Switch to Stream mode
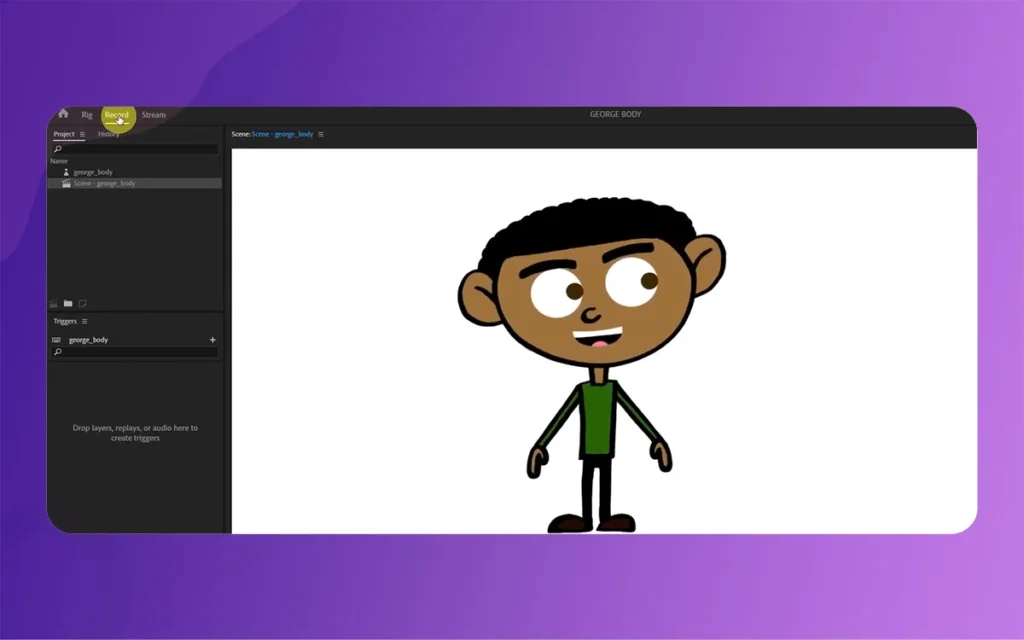Viewport: 1024px width, 640px height. pos(153,115)
